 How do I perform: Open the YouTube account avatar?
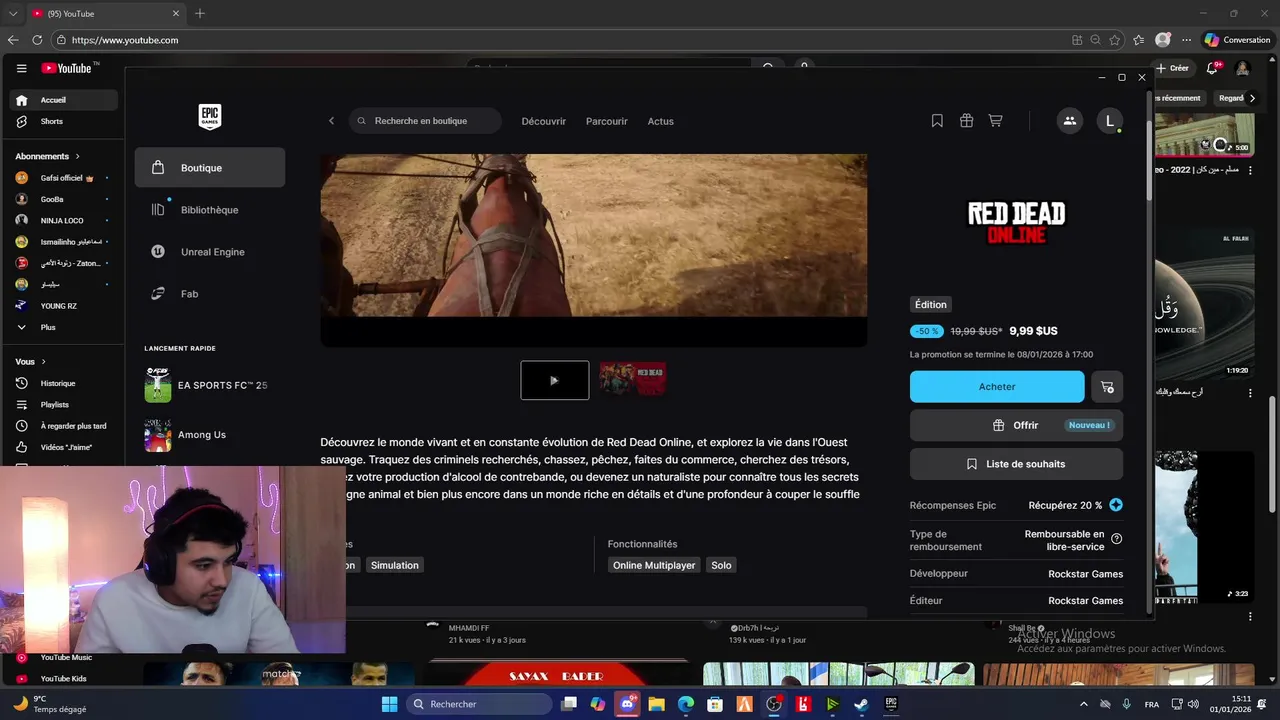click(x=1242, y=68)
